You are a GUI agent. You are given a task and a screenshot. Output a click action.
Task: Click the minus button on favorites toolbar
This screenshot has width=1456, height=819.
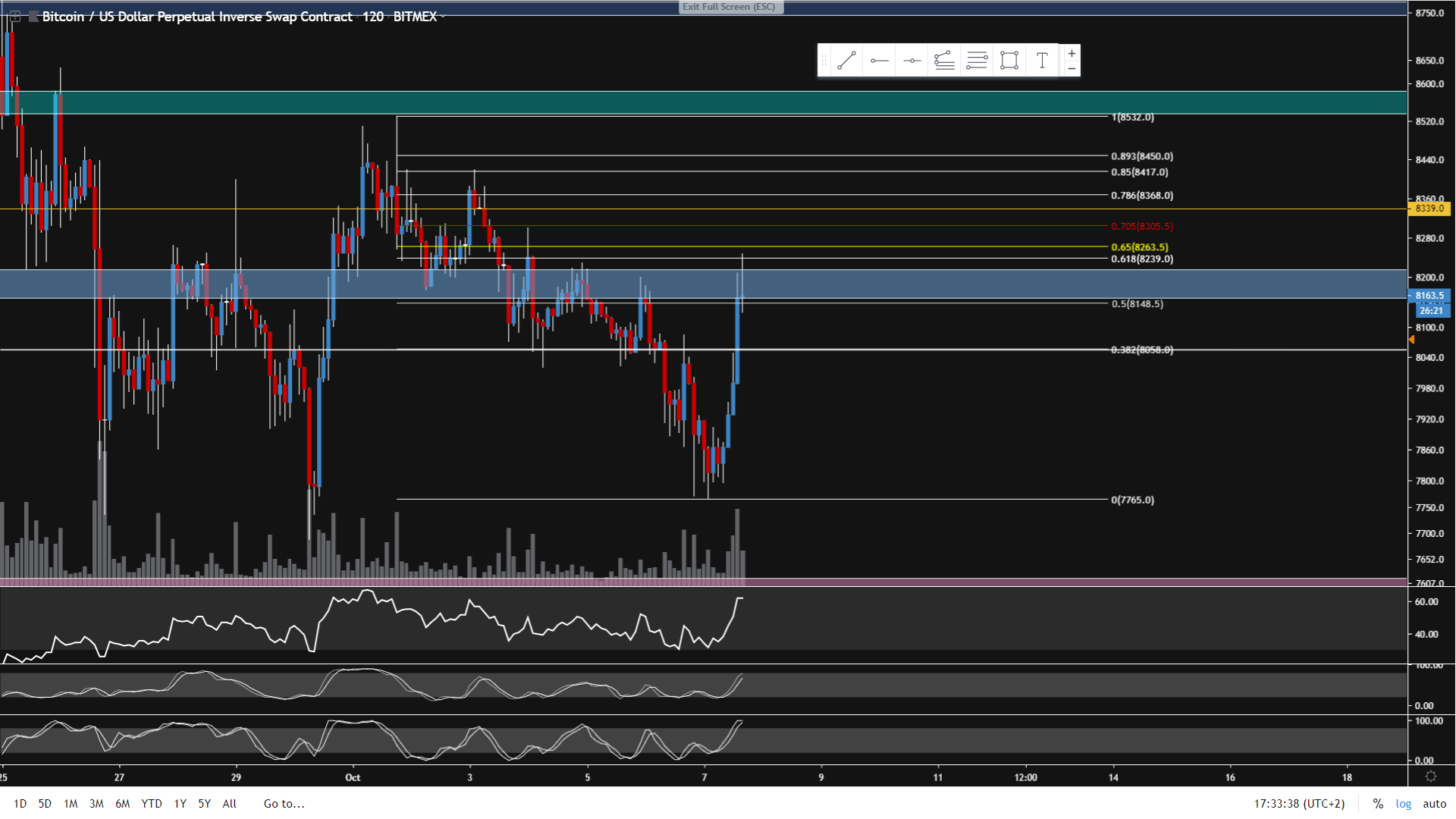[x=1072, y=69]
